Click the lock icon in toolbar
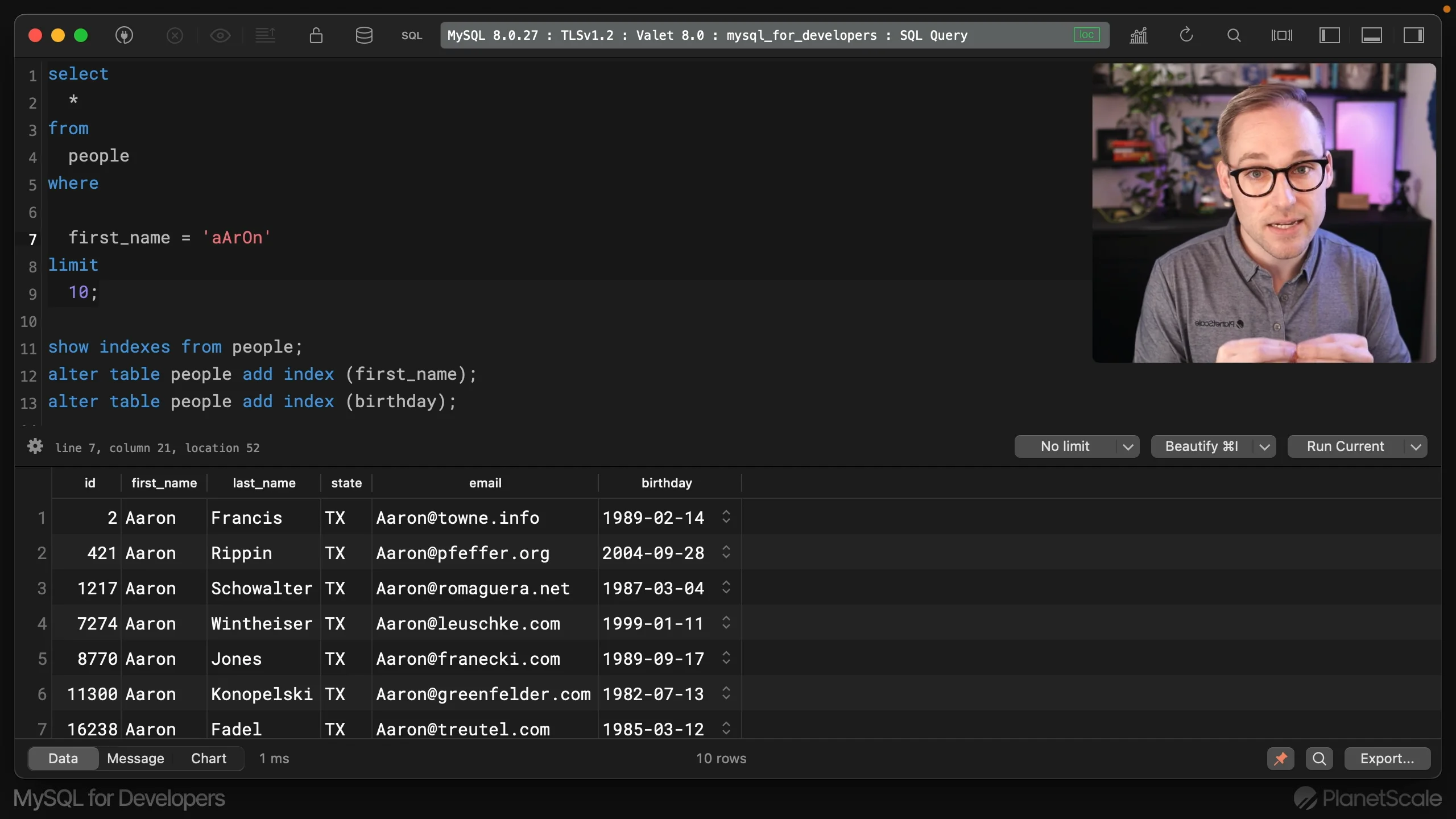Screen dimensions: 1456x819 pyautogui.click(x=316, y=35)
